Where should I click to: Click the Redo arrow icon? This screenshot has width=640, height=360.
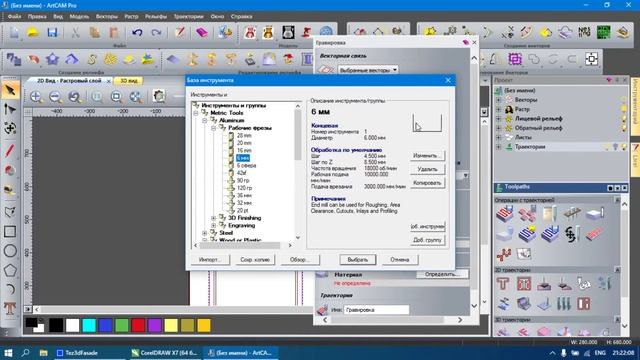(156, 32)
